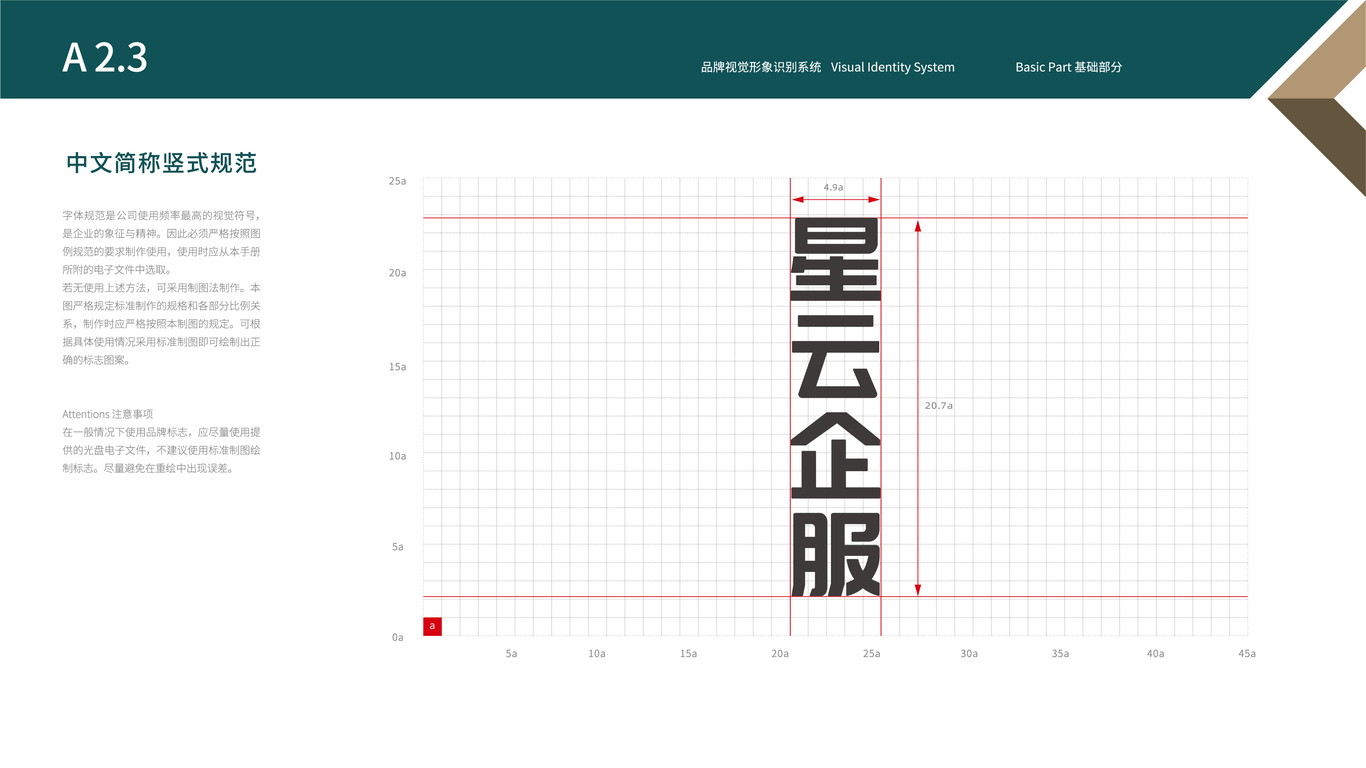Click the line "制标志。尽量避免在重绘中出现误差。"
The image size is (1366, 768).
point(148,468)
